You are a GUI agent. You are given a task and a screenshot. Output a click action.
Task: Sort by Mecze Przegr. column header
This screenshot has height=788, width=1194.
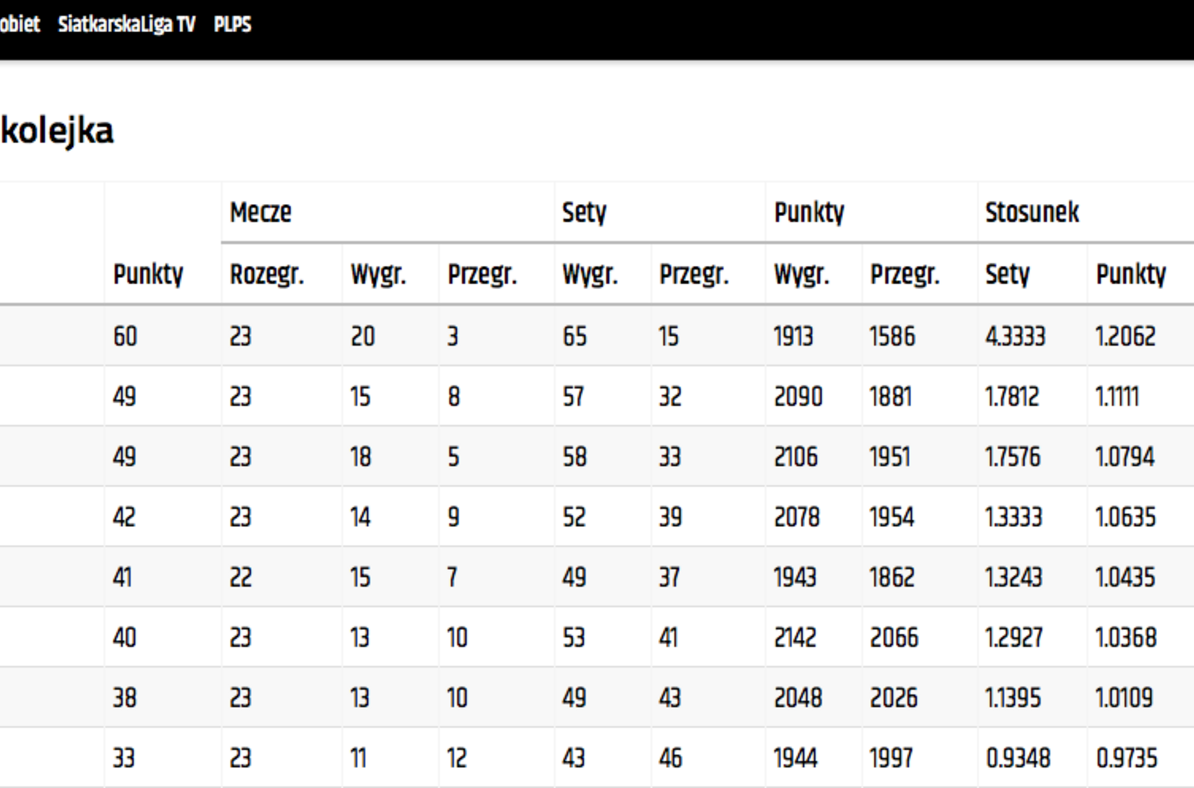coord(482,274)
